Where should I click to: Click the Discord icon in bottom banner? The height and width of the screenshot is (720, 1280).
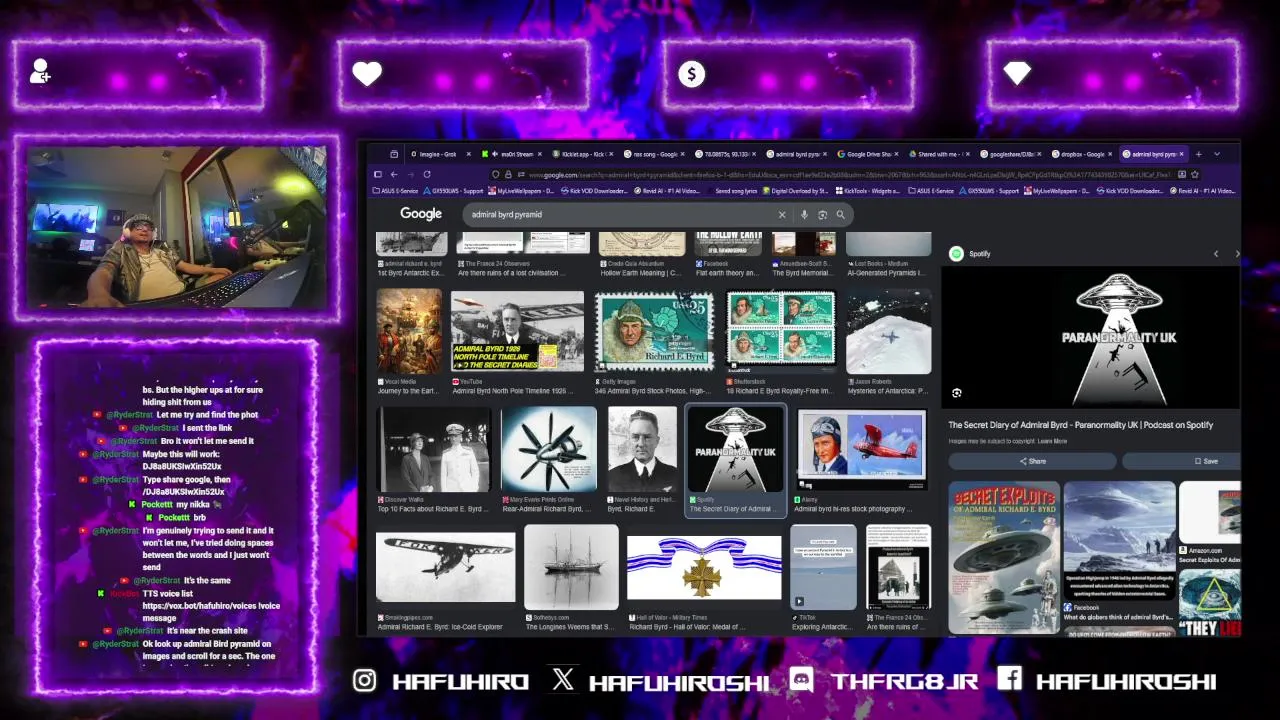(802, 680)
